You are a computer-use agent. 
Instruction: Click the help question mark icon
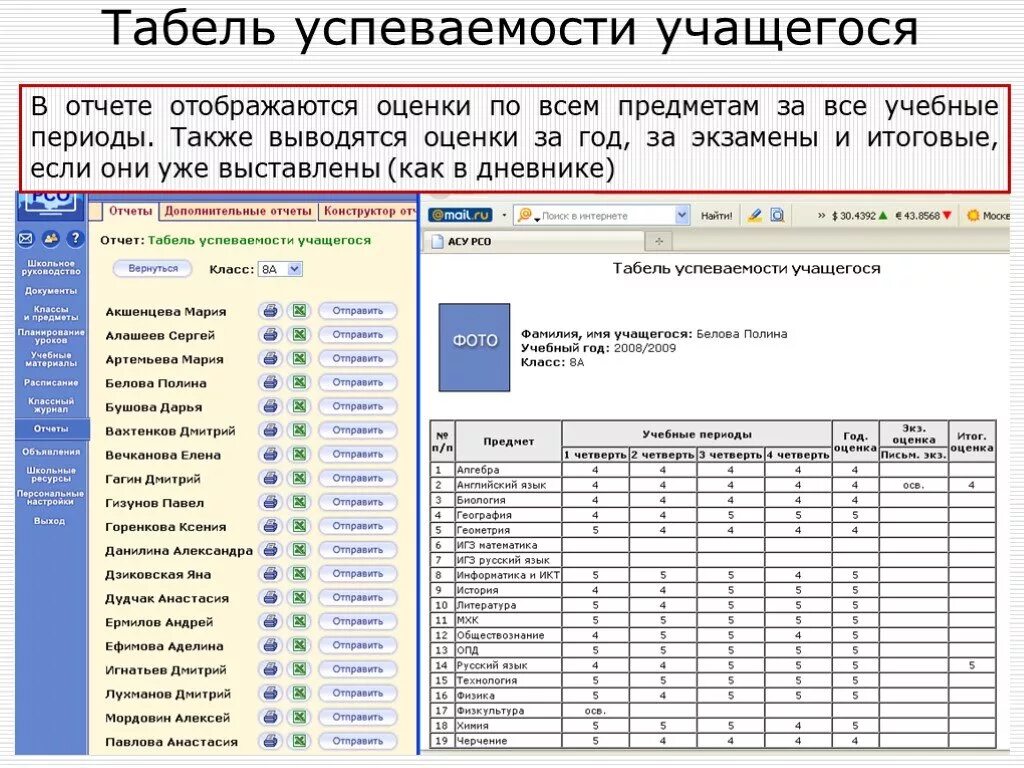[x=75, y=239]
